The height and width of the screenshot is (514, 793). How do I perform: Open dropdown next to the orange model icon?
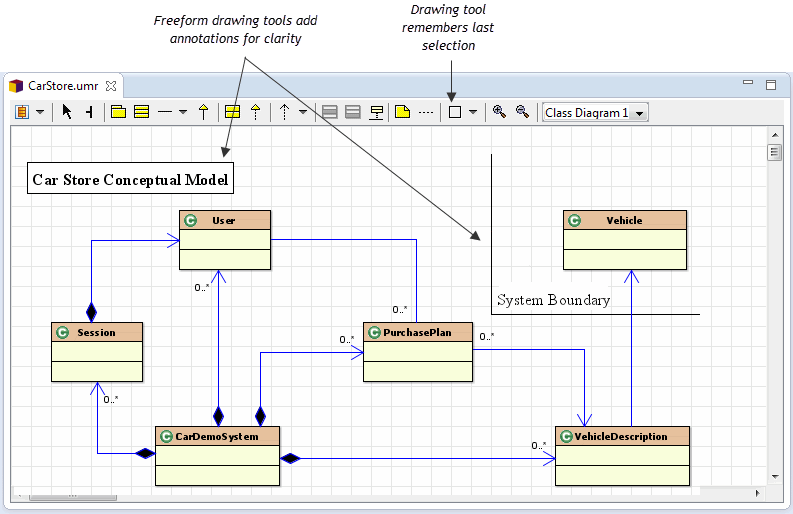40,112
